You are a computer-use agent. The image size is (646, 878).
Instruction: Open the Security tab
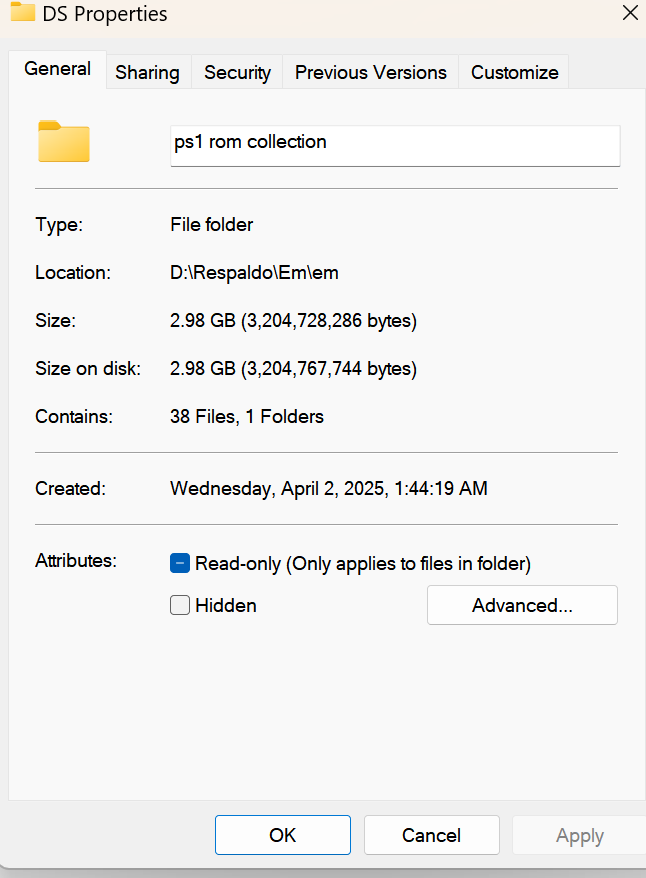click(237, 72)
